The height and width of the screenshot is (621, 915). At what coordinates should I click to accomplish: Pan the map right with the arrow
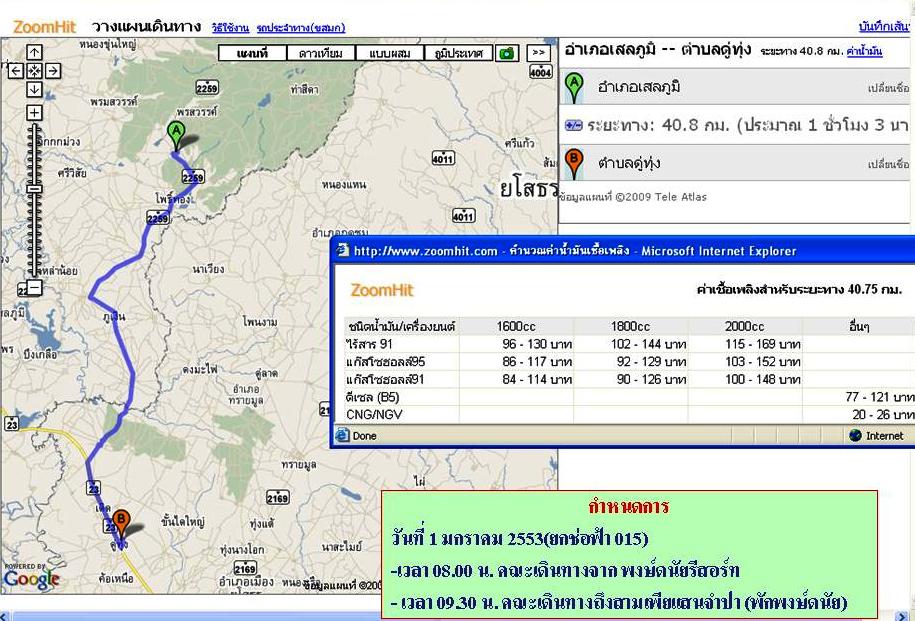pos(53,71)
